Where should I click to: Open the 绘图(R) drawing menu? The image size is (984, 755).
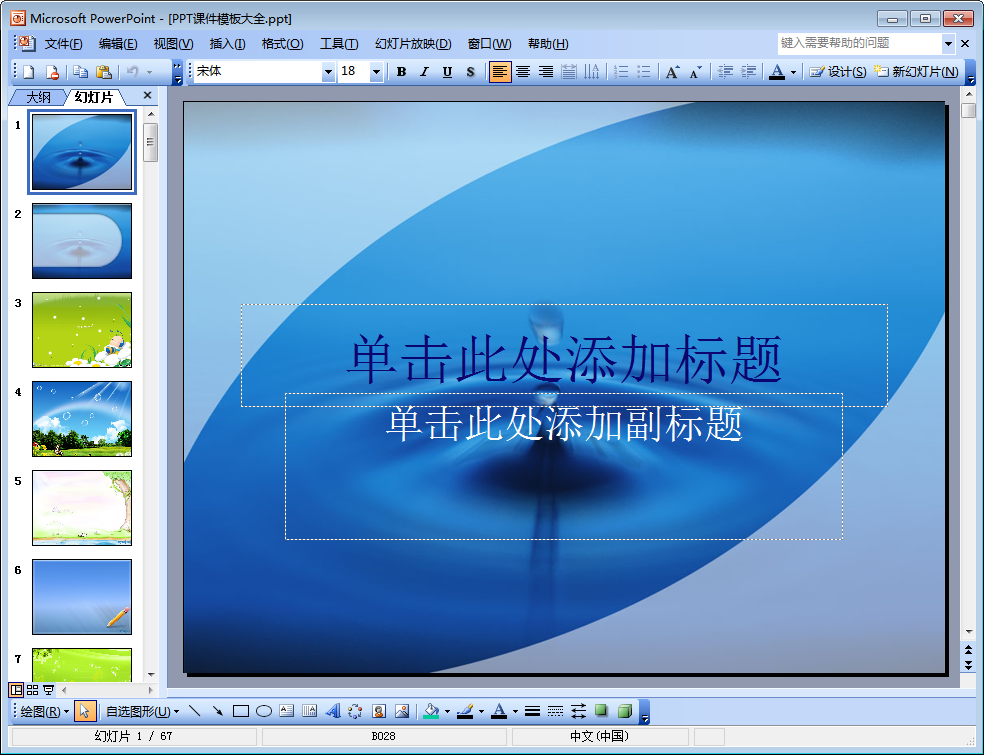pyautogui.click(x=45, y=712)
